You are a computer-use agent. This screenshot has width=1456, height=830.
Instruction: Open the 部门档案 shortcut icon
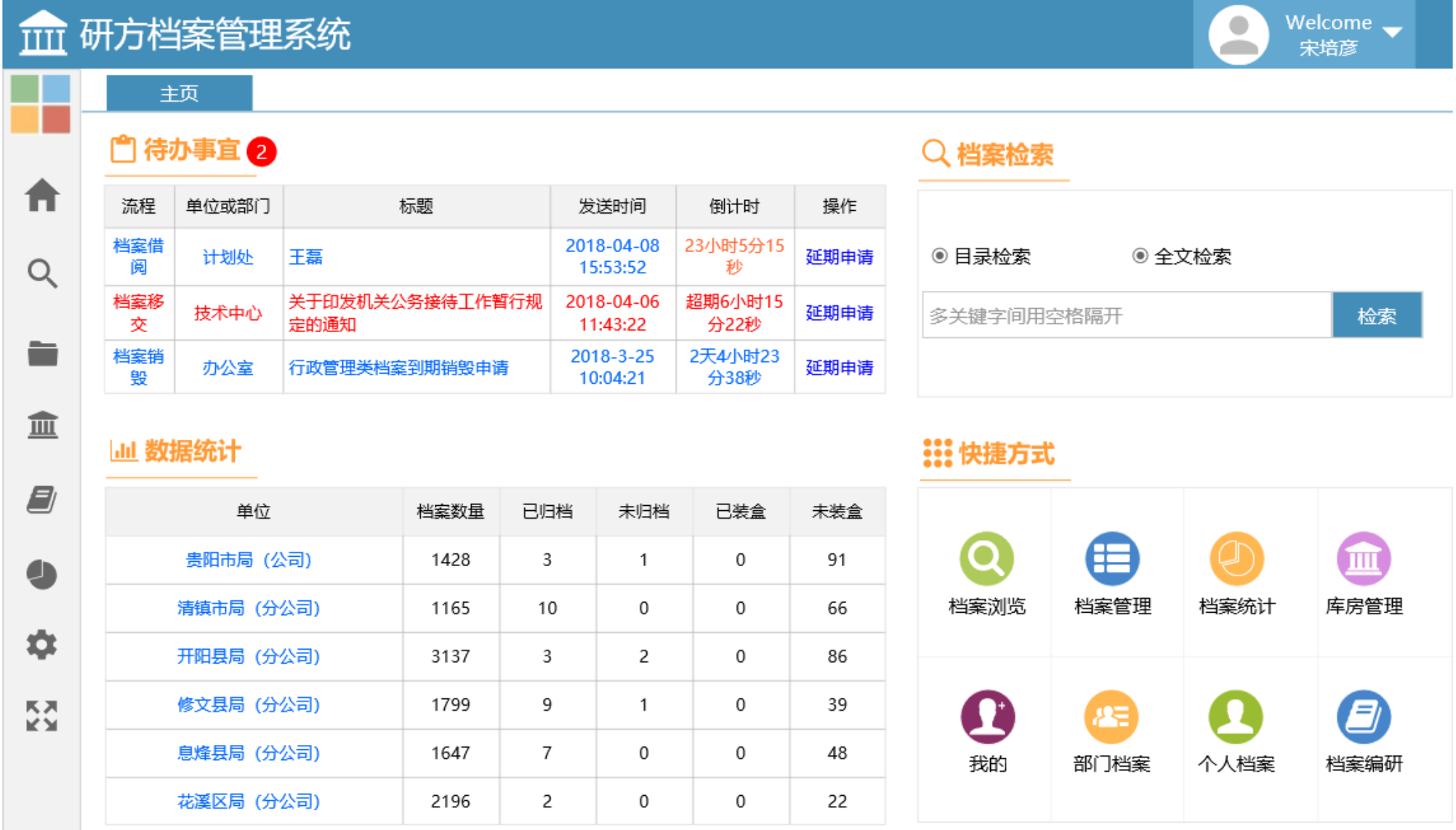click(1111, 717)
